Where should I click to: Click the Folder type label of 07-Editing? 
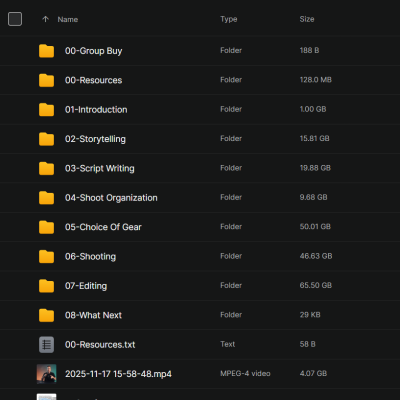coord(231,285)
